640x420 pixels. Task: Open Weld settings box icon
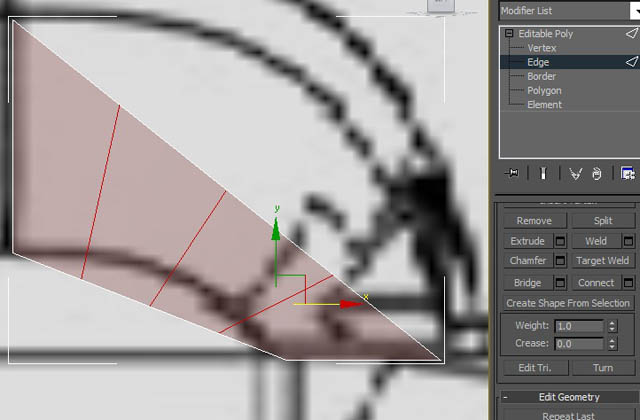629,241
